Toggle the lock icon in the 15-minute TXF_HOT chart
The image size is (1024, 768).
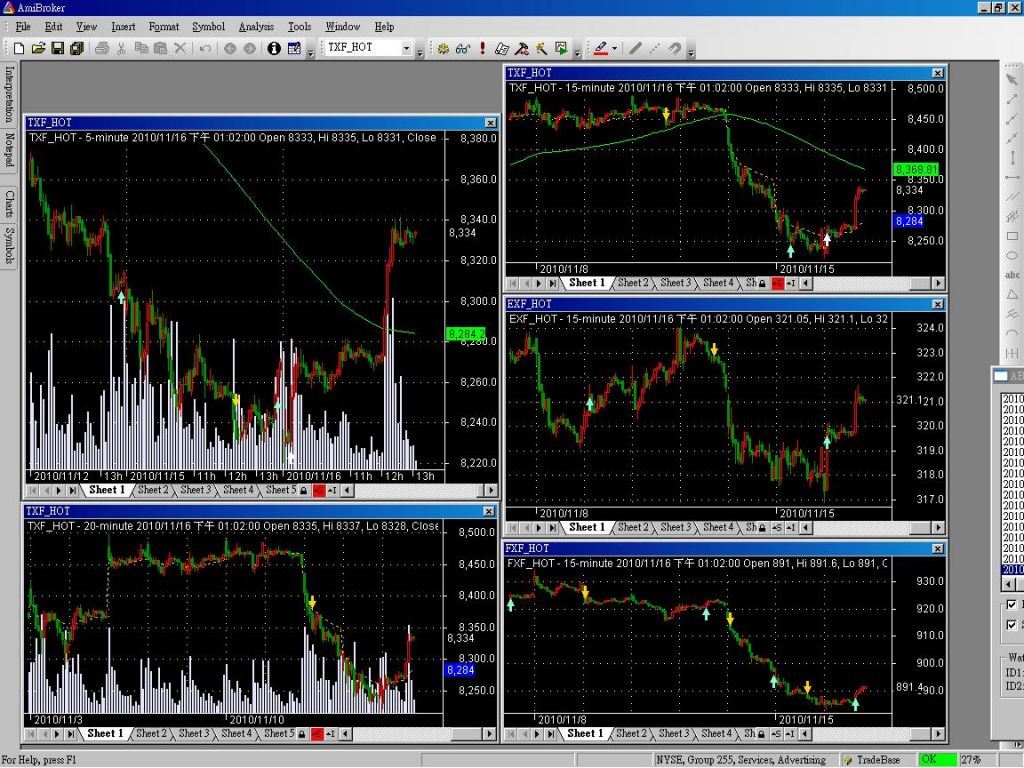coord(762,283)
